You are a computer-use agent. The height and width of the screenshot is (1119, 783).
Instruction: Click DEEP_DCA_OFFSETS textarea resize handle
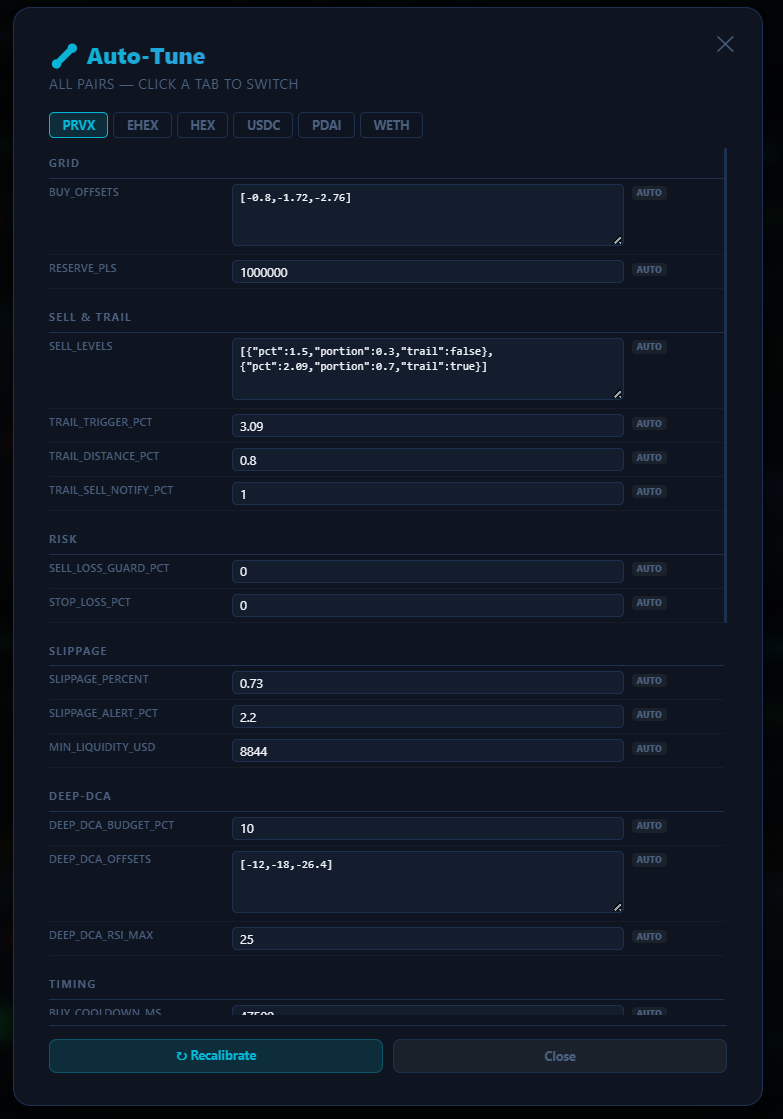click(617, 907)
